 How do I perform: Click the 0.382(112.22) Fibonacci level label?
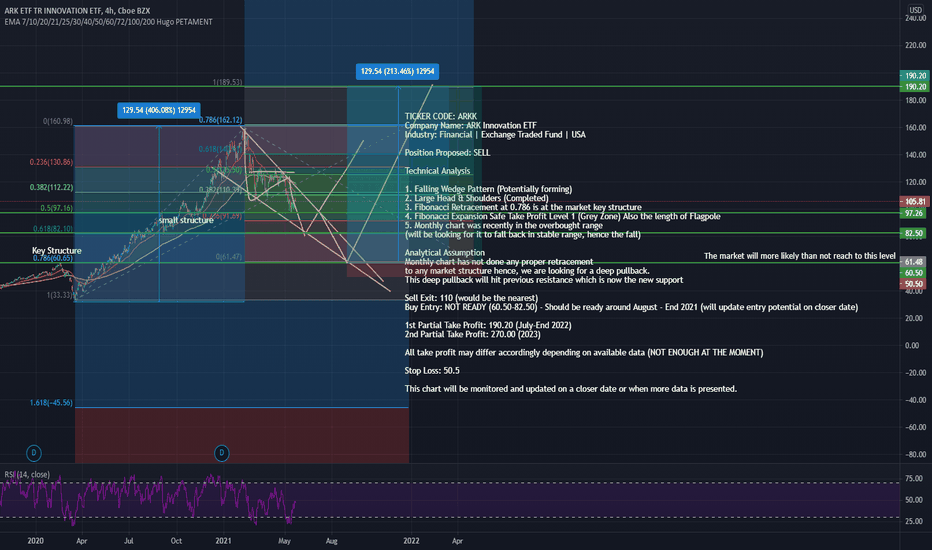51,187
